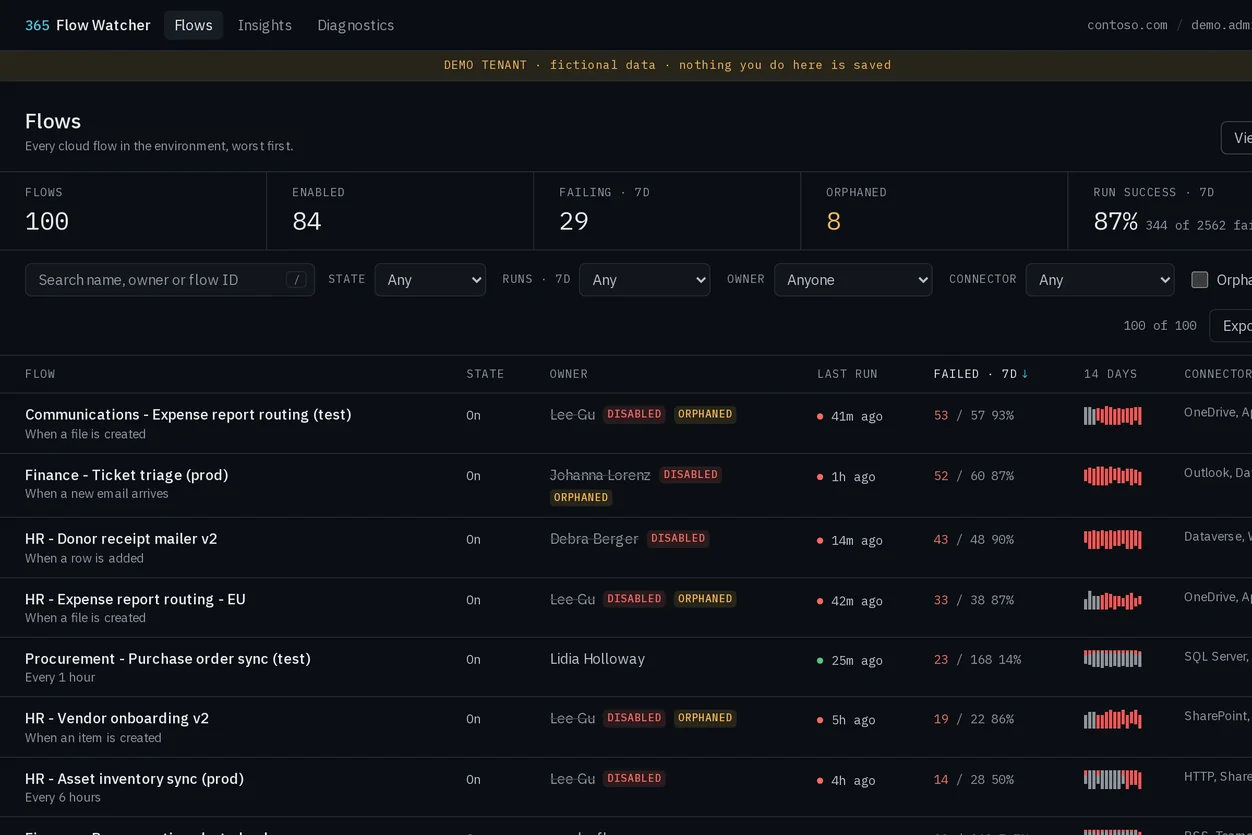
Task: Click owner name Debra Berger
Action: coord(594,539)
